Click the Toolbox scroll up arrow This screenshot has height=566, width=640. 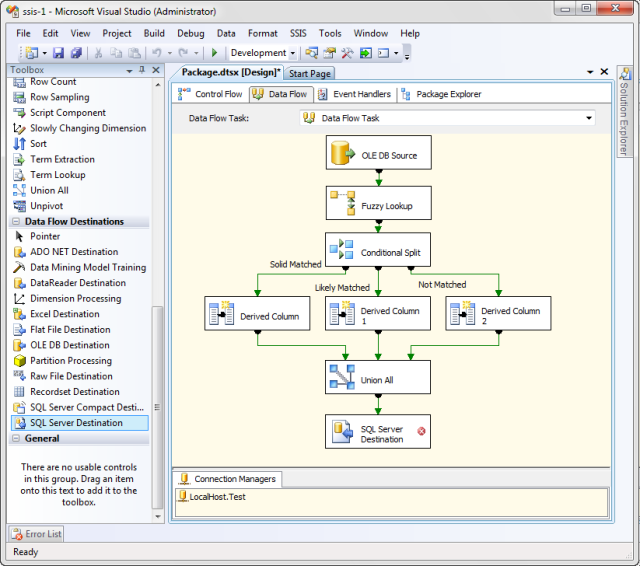pyautogui.click(x=158, y=84)
